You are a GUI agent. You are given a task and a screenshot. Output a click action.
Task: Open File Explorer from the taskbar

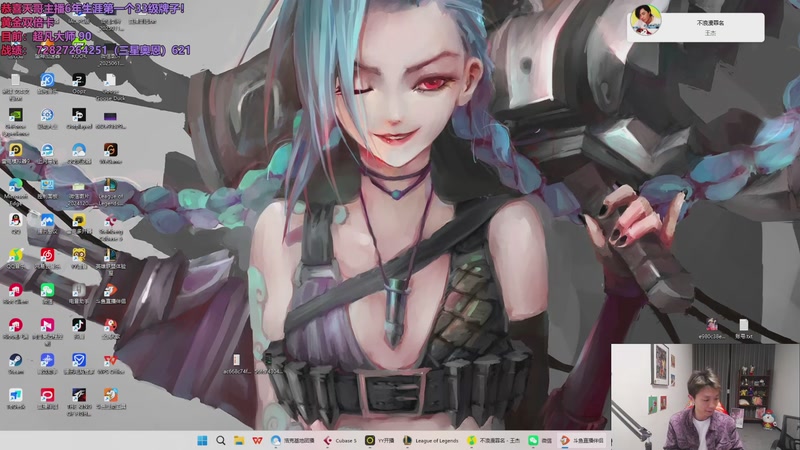(x=239, y=440)
